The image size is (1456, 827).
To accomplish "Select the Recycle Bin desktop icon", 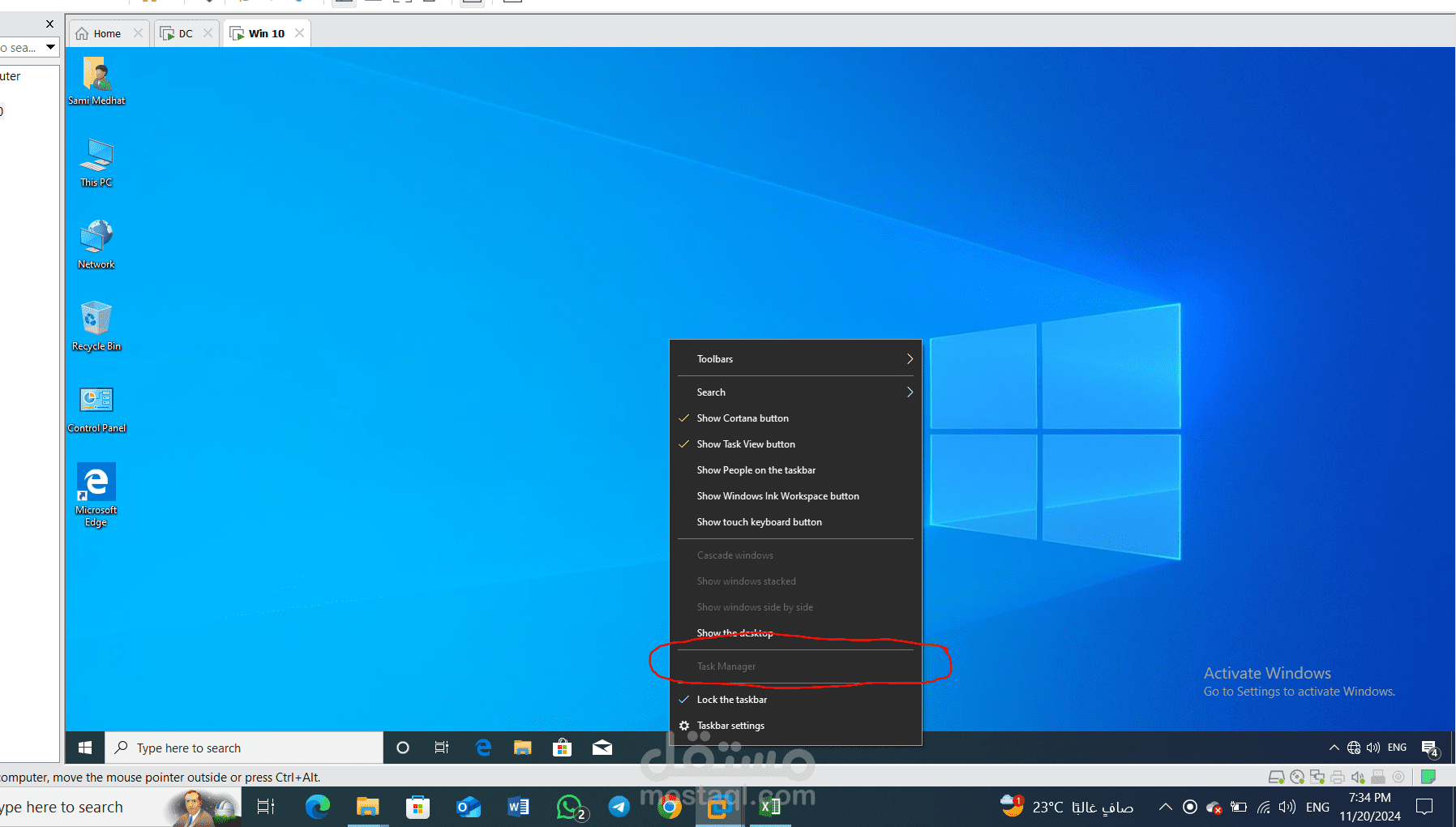I will click(96, 326).
